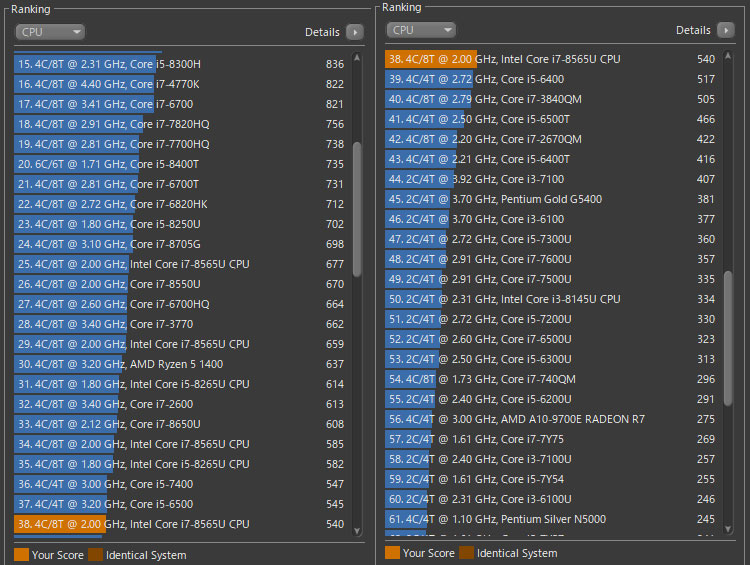Screen dimensions: 750x565
Task: Click the orange Your Score swatch in right legend
Action: pos(392,553)
